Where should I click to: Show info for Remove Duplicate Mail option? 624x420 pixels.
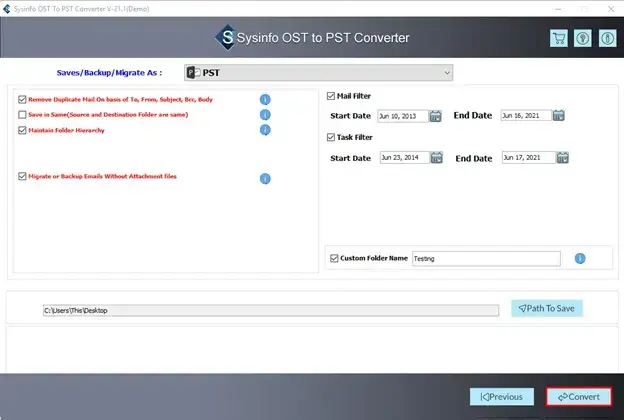(265, 100)
